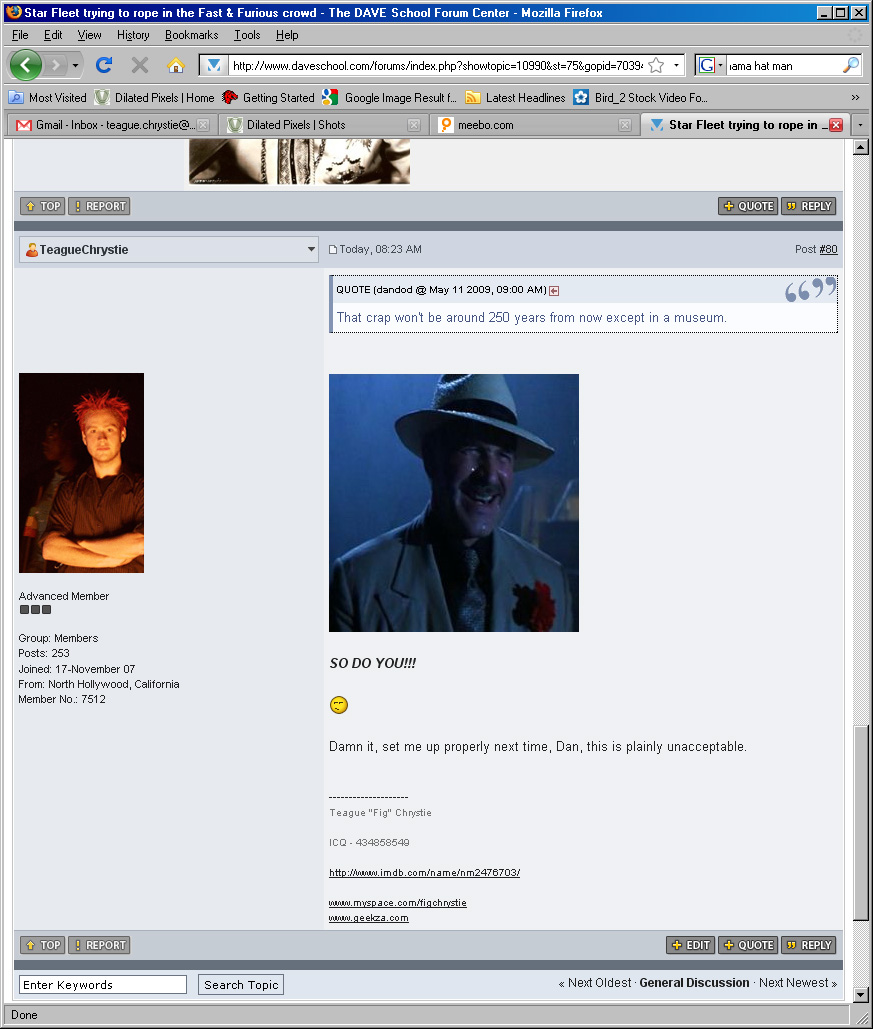
Task: Open the www.geekza.com link
Action: click(x=368, y=918)
